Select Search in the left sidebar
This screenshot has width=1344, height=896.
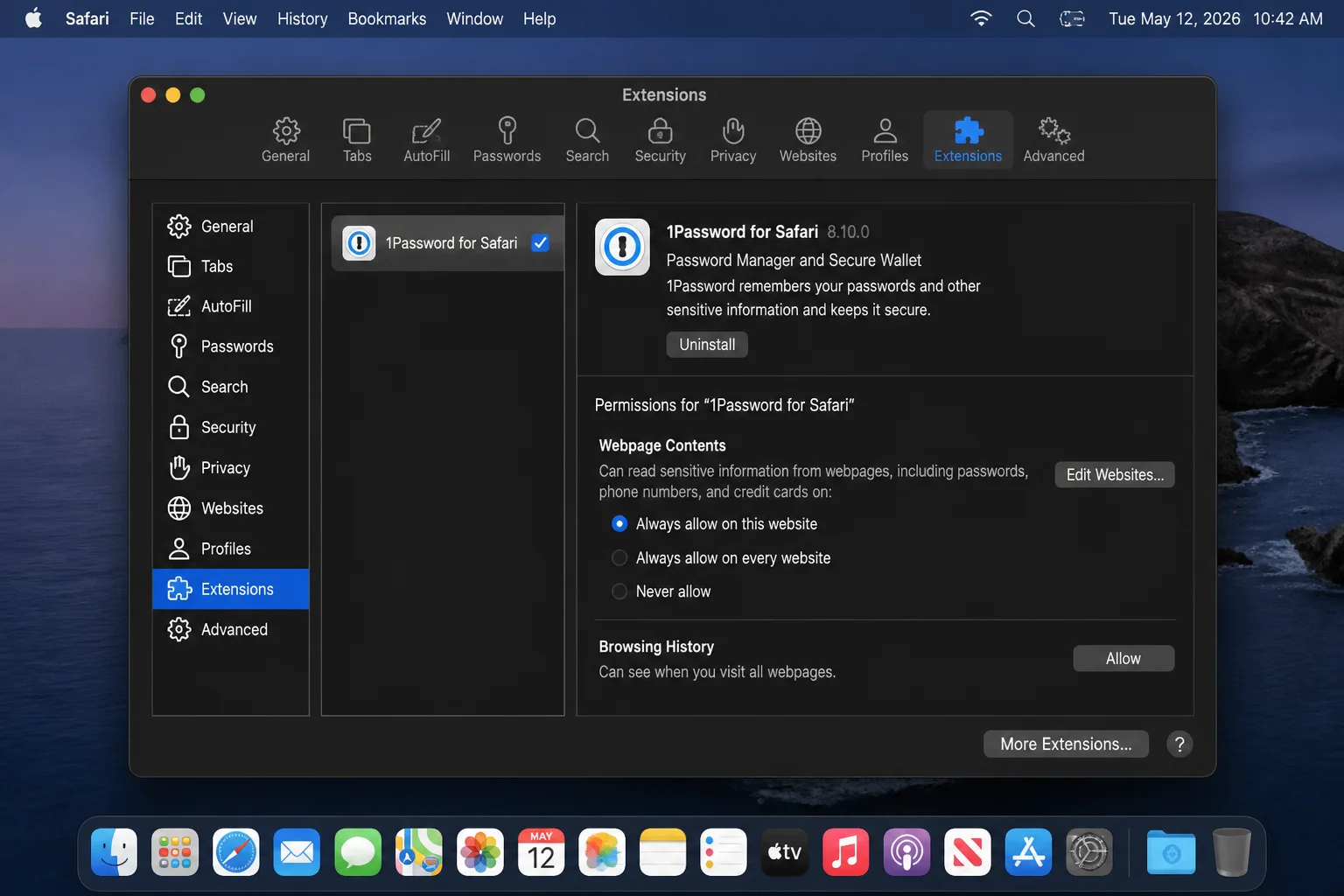pyautogui.click(x=231, y=387)
